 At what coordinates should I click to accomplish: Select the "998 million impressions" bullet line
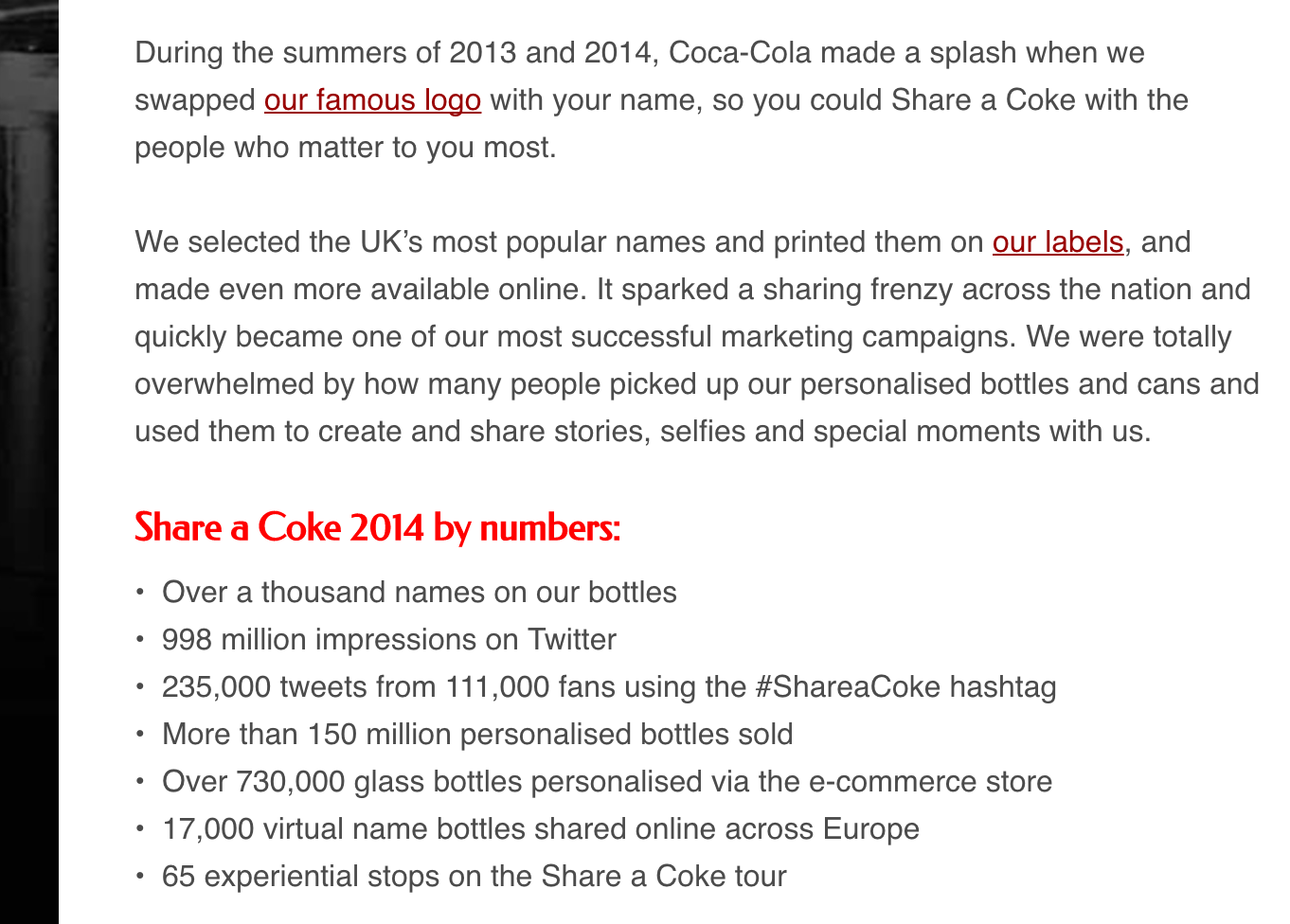(388, 640)
